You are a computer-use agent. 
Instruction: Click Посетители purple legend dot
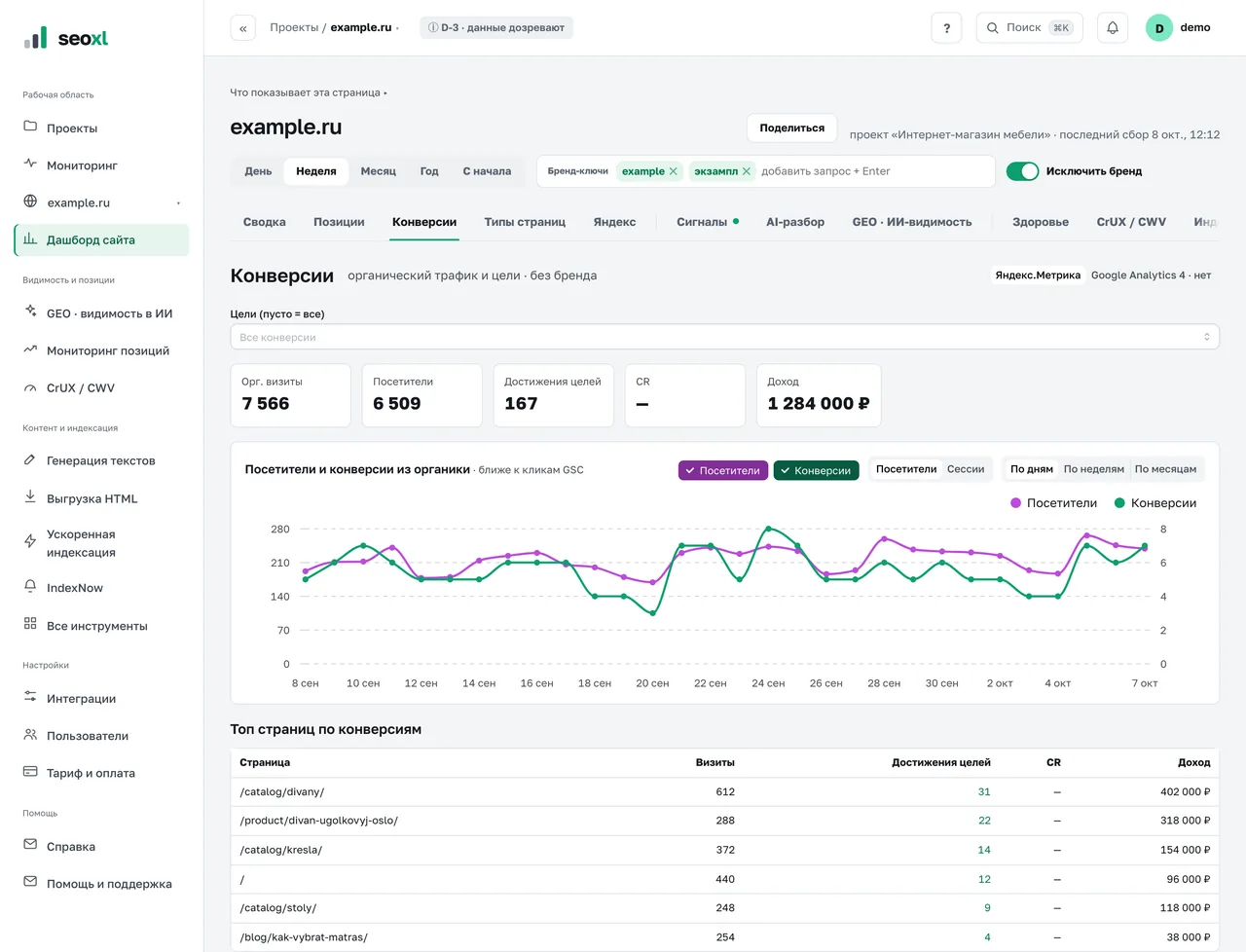click(x=1016, y=503)
